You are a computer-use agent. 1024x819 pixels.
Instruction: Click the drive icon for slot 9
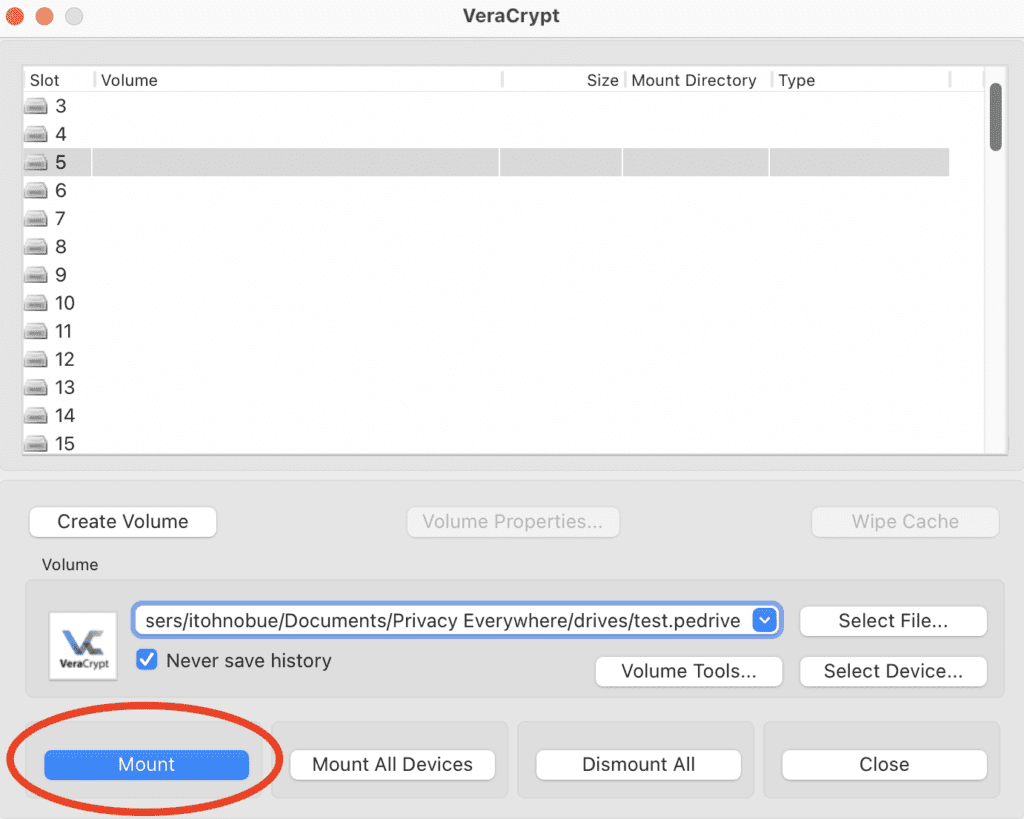tap(36, 275)
